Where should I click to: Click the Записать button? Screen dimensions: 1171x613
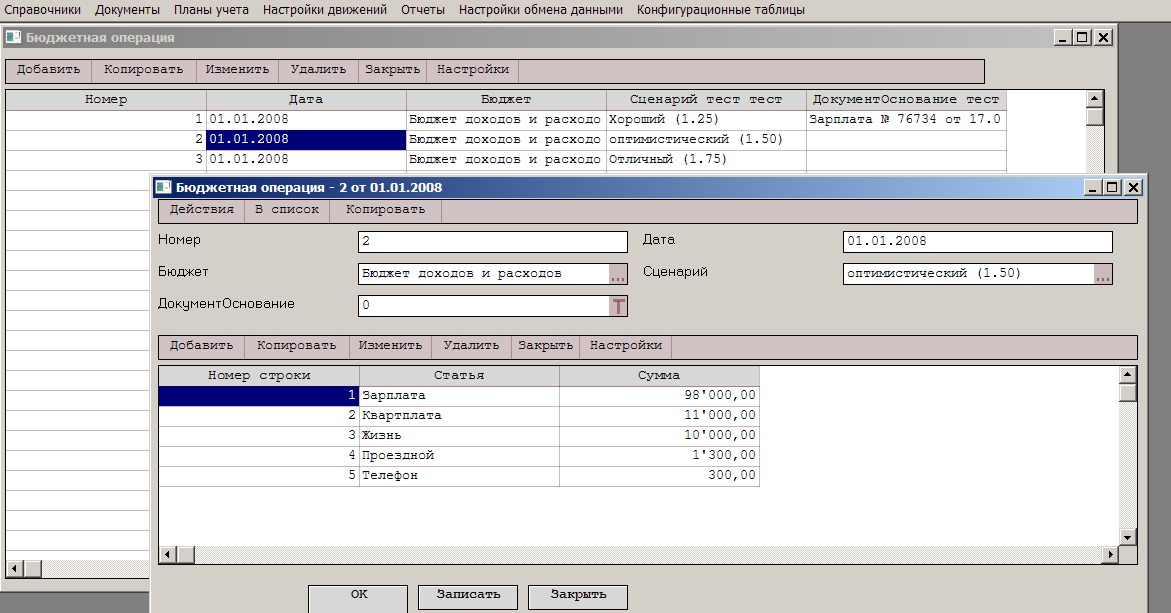[468, 596]
